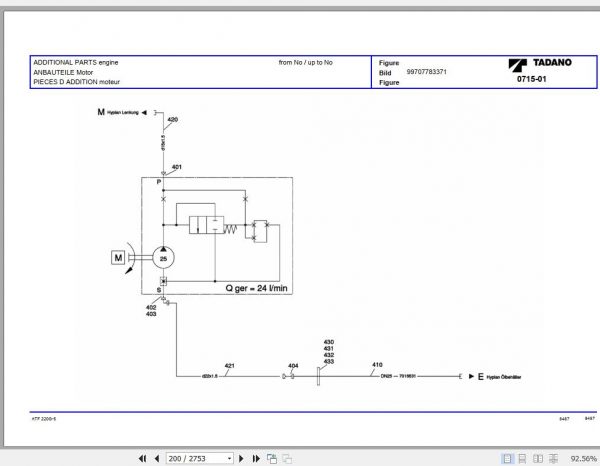Click the 'ADDITIONAL PARTS engine' title

[x=76, y=62]
